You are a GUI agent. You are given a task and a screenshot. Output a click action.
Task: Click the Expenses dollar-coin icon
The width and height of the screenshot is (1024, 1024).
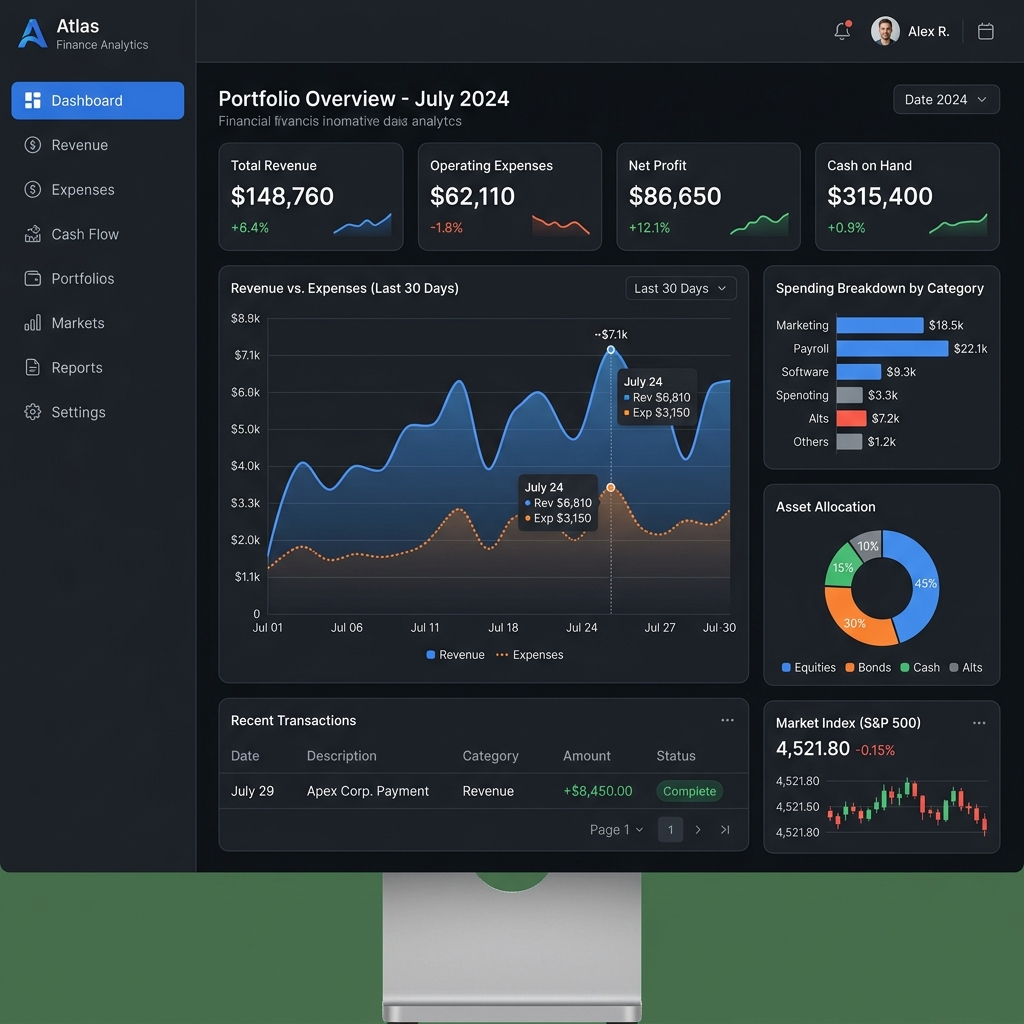pos(33,189)
